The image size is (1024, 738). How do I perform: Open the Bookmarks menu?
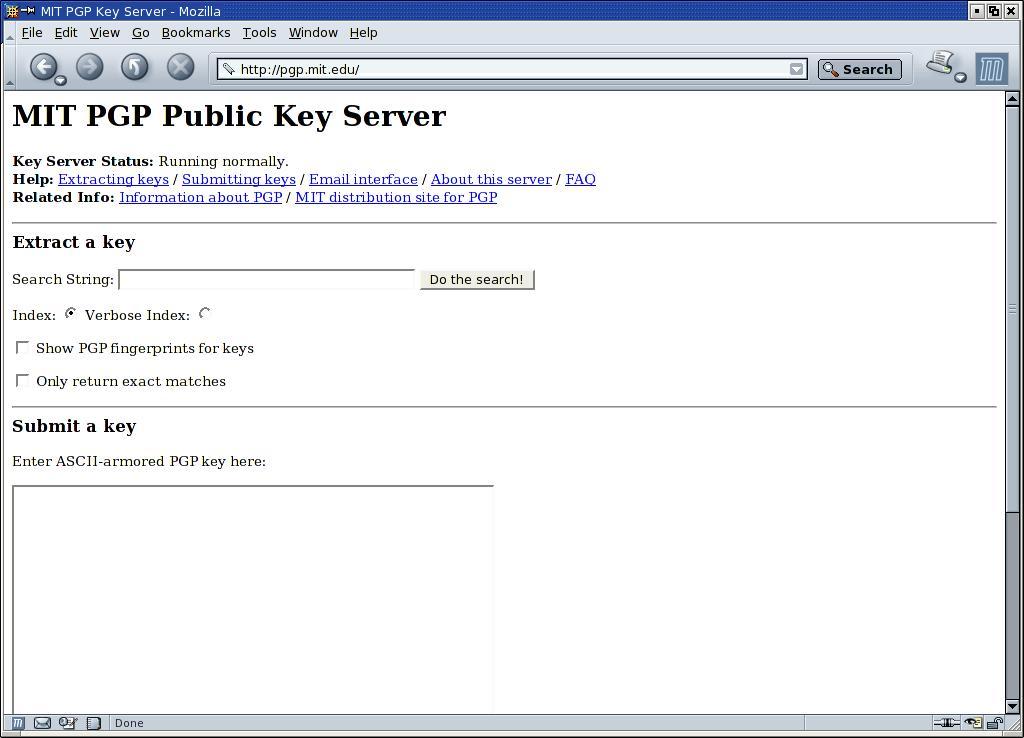(196, 33)
